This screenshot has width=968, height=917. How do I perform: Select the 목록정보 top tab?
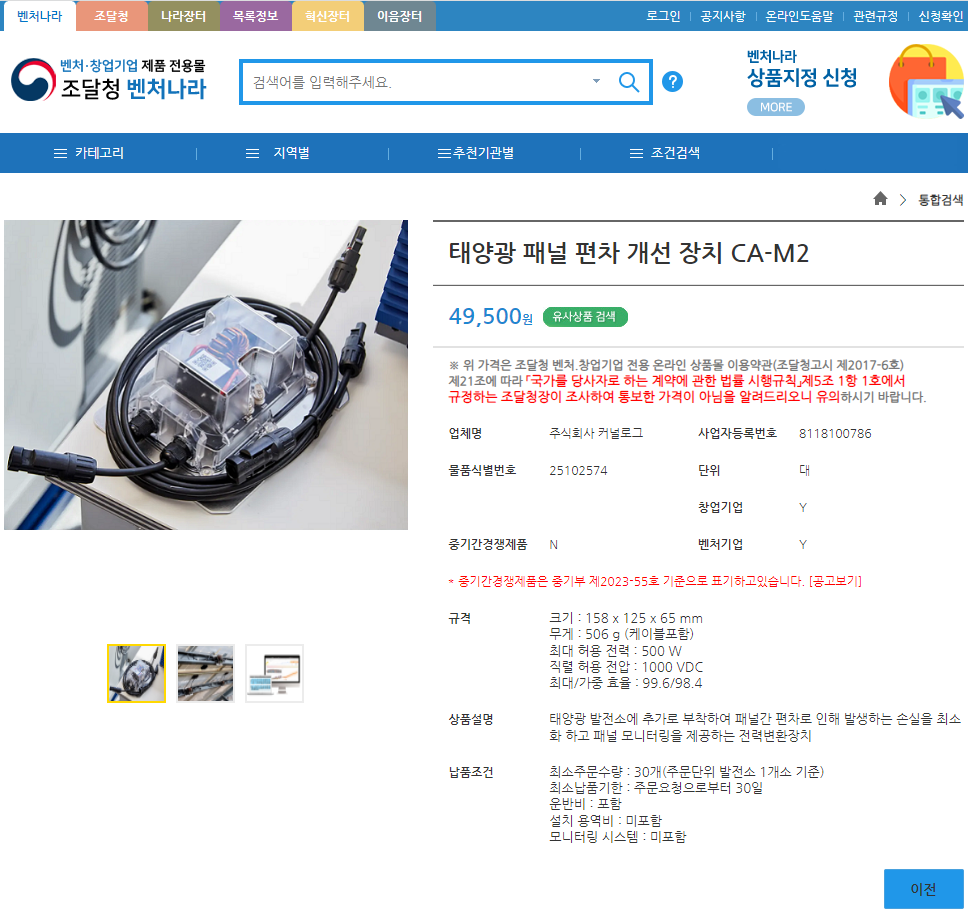(255, 16)
